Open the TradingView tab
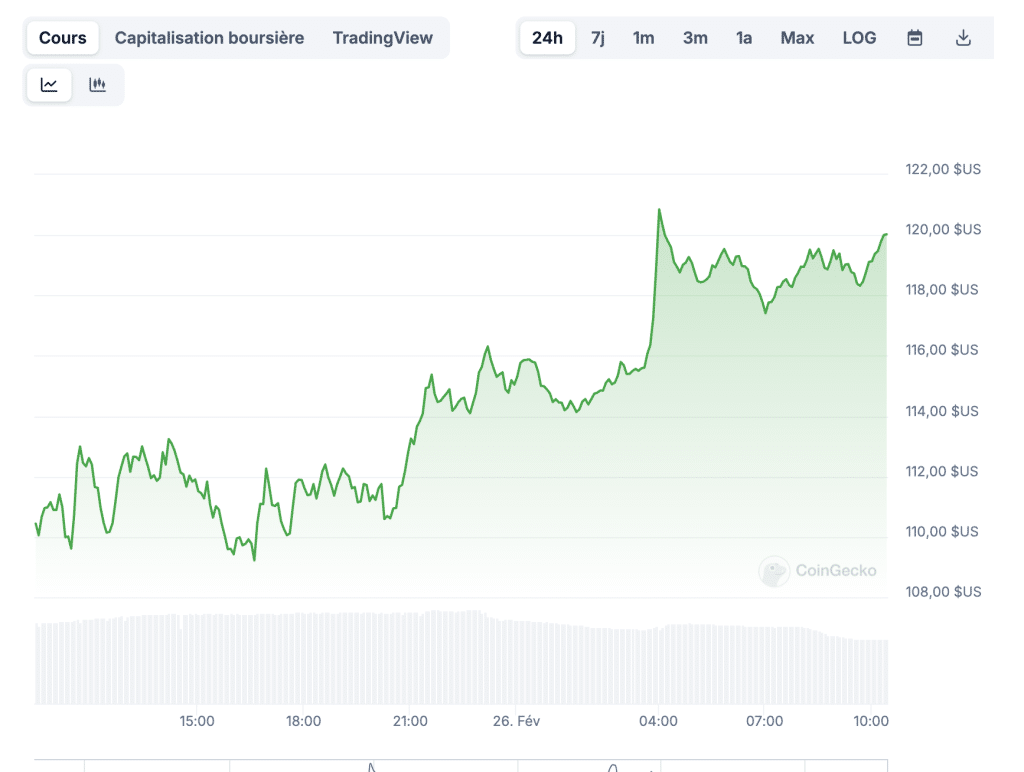 tap(383, 38)
